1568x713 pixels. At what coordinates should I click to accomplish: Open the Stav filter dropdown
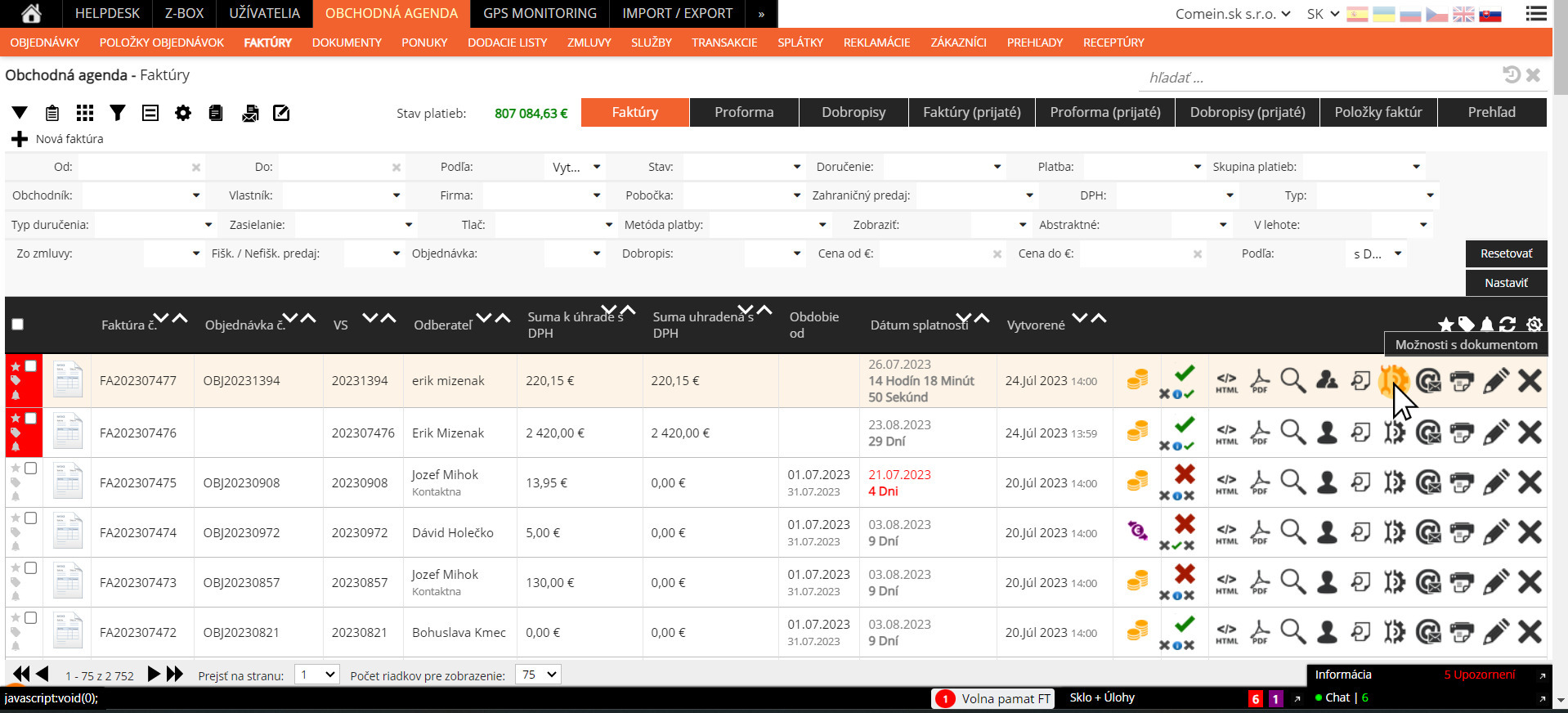743,167
